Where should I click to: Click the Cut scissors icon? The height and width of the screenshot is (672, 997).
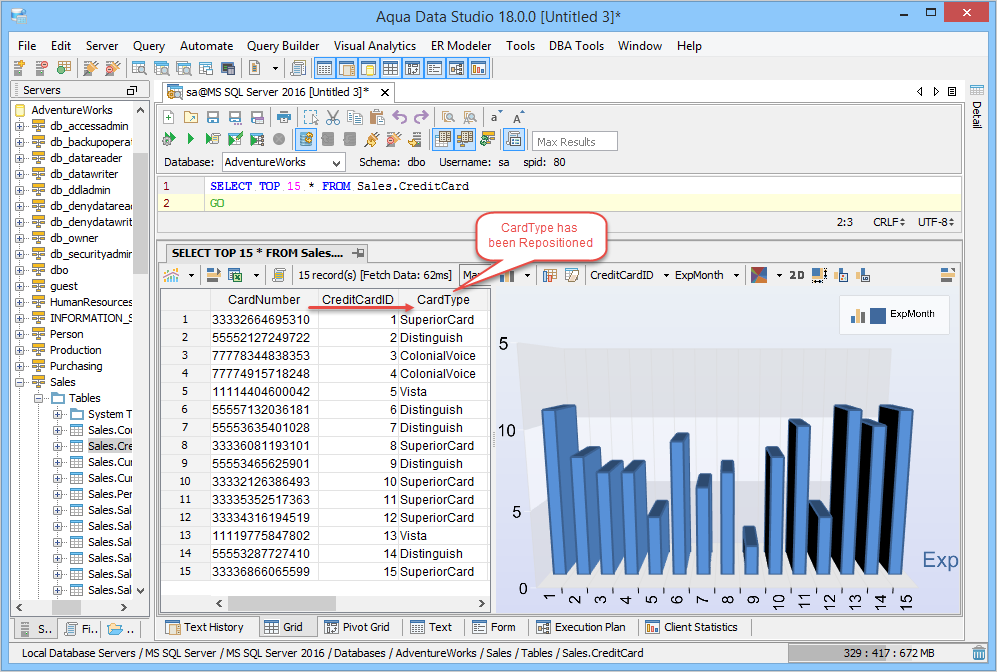coord(333,117)
